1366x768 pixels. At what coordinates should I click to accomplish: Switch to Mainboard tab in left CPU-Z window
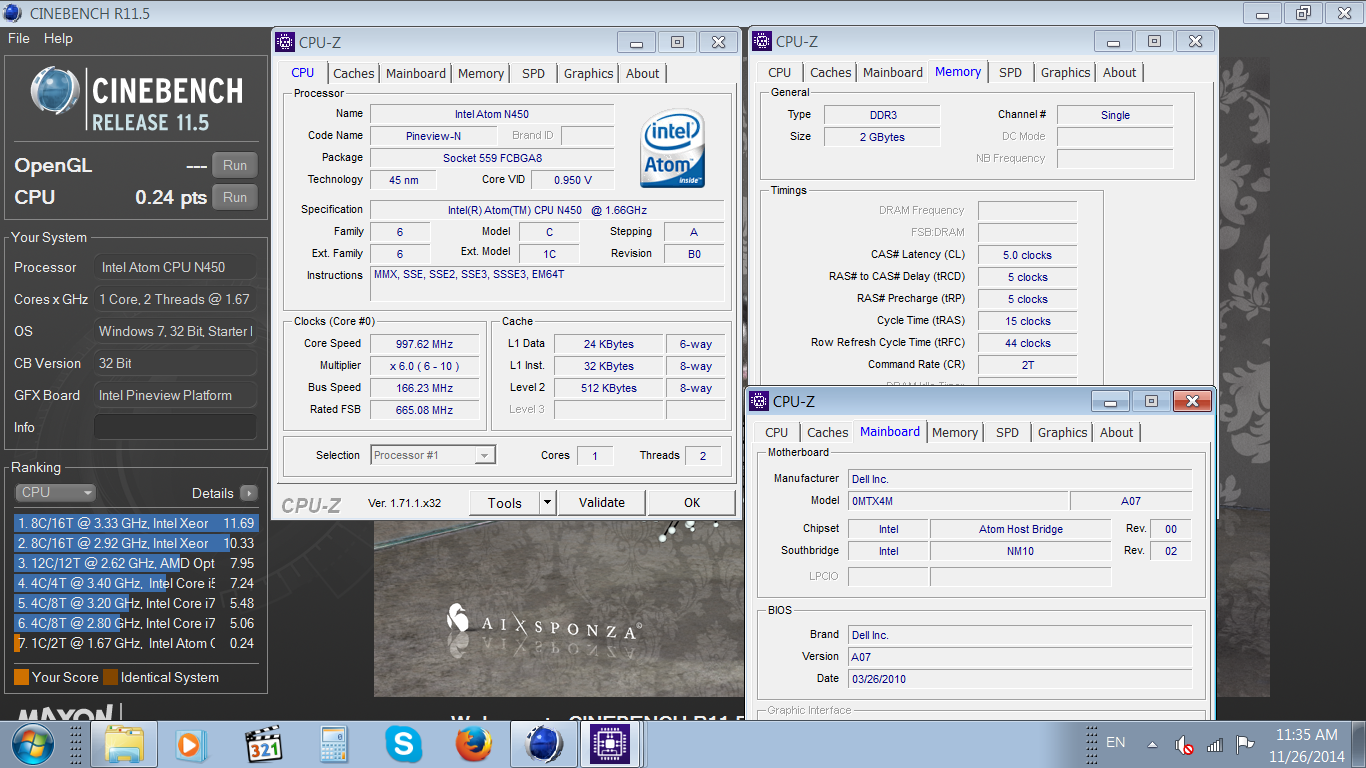click(x=416, y=73)
